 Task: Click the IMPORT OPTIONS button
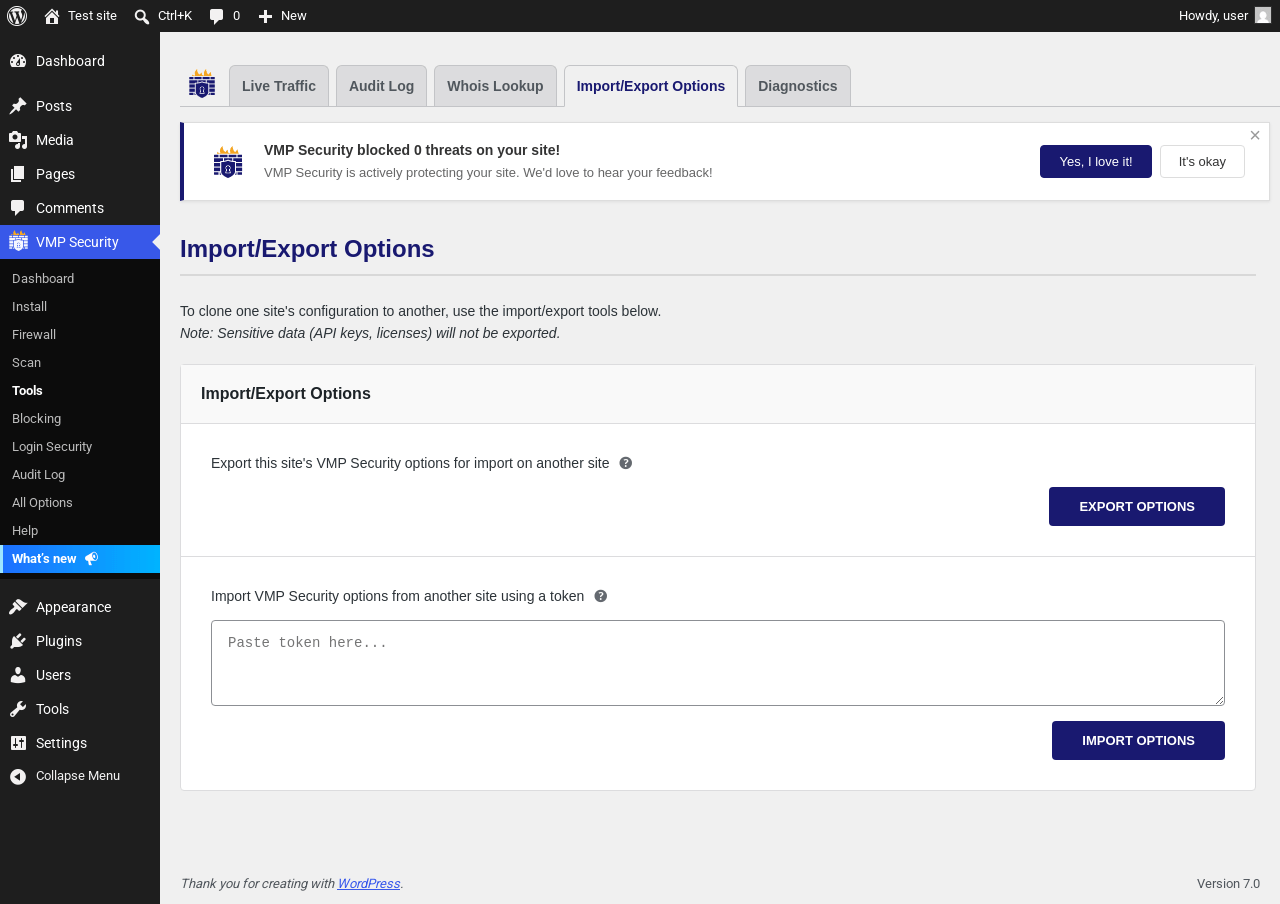[1138, 740]
